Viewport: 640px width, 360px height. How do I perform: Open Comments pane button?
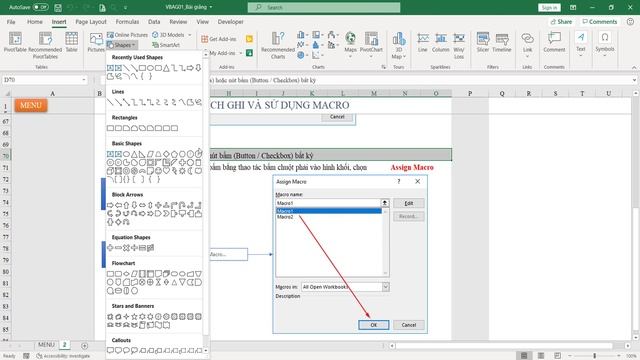(600, 22)
